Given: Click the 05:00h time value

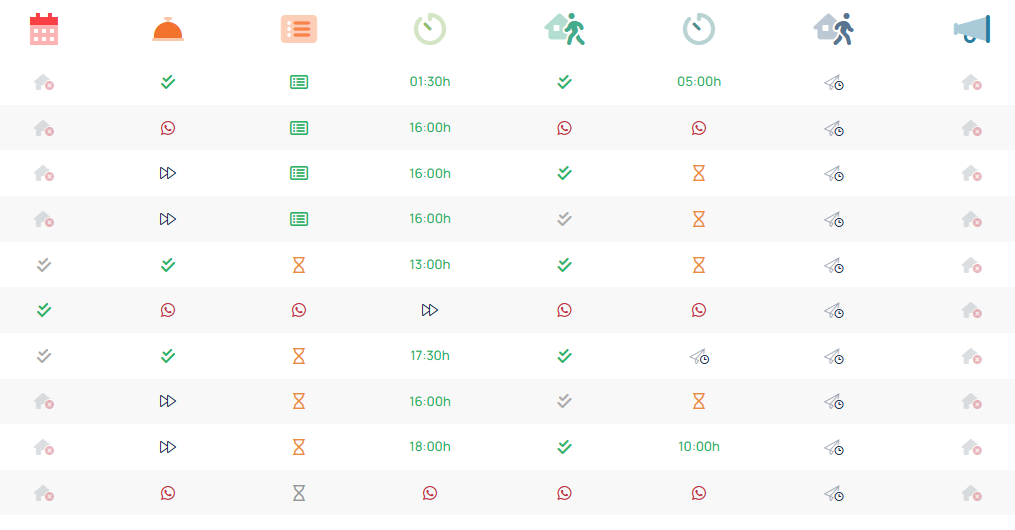Looking at the screenshot, I should click(698, 82).
